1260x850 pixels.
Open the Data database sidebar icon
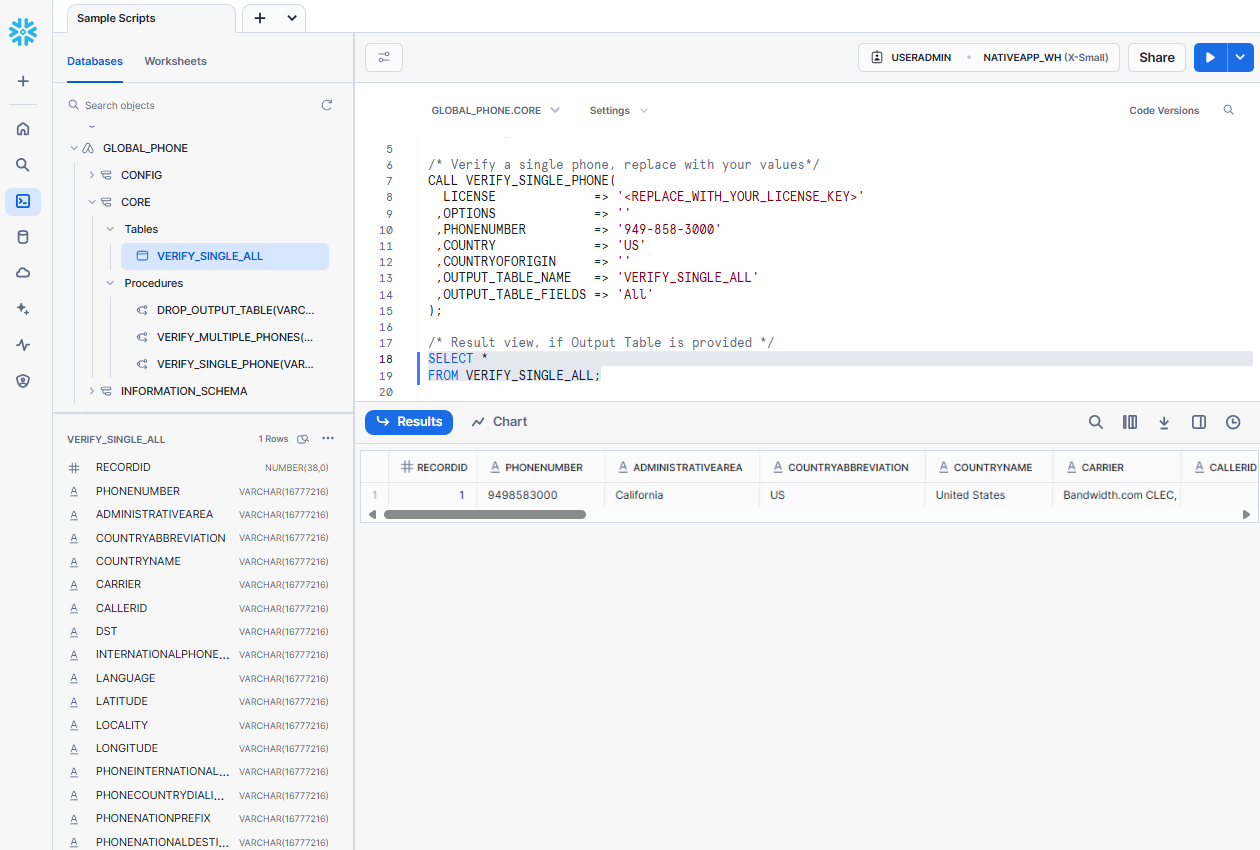(23, 237)
